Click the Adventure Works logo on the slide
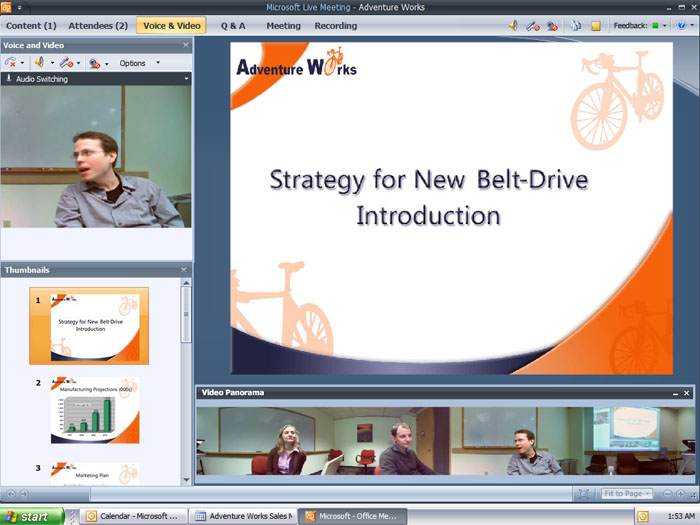The width and height of the screenshot is (700, 525). [296, 63]
